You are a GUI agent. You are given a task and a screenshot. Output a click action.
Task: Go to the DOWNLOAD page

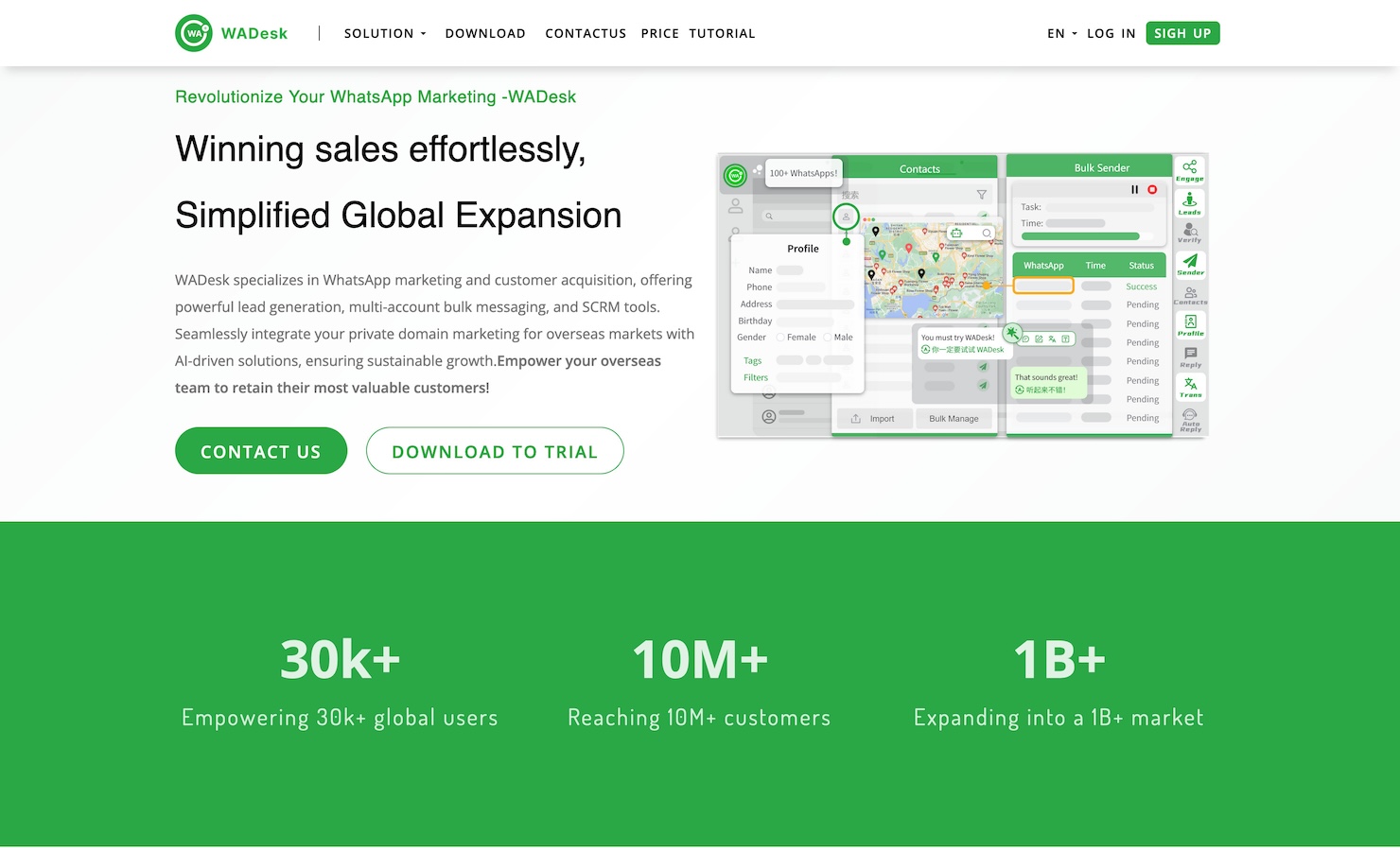[x=485, y=33]
